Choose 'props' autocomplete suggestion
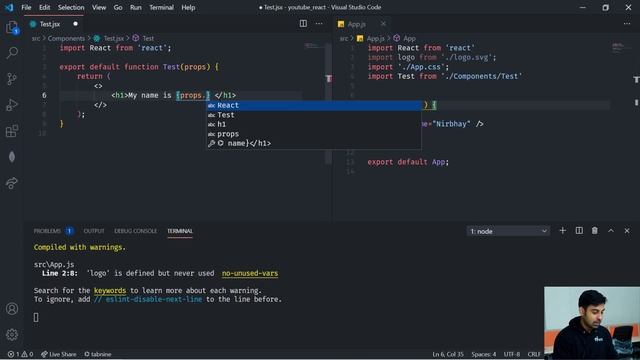This screenshot has width=640, height=360. (x=313, y=134)
